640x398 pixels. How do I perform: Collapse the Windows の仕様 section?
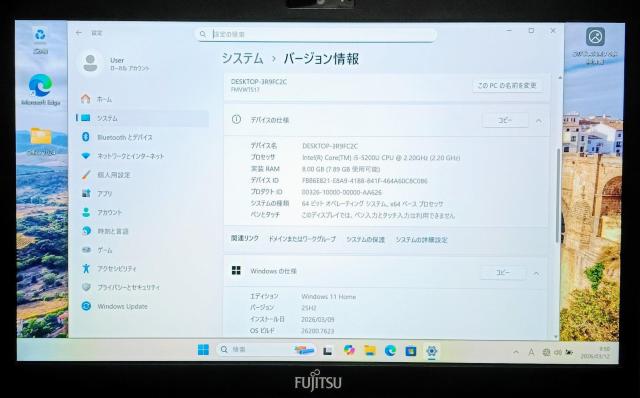pyautogui.click(x=537, y=273)
